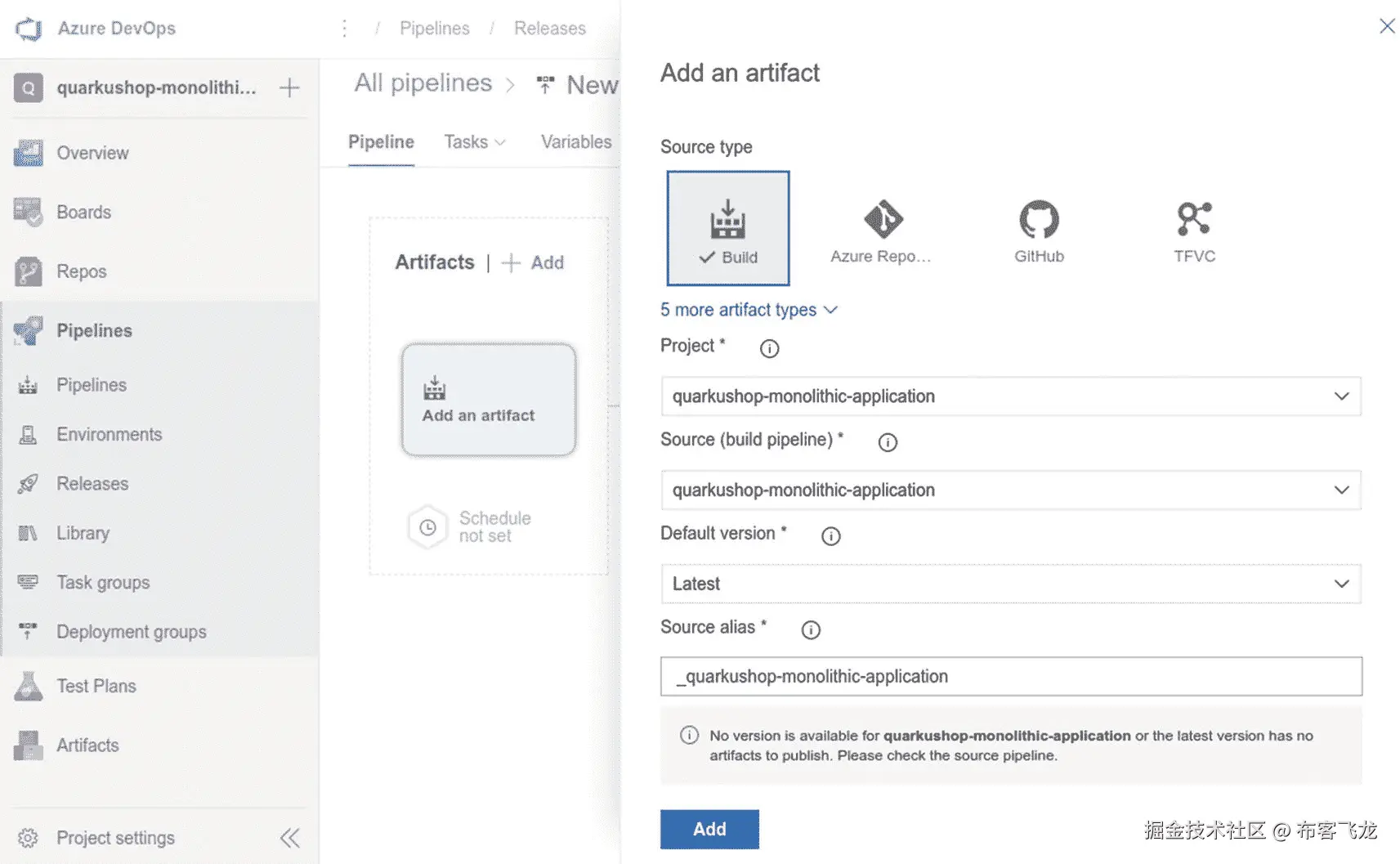The width and height of the screenshot is (1400, 864).
Task: Click the blue Add button
Action: (709, 829)
